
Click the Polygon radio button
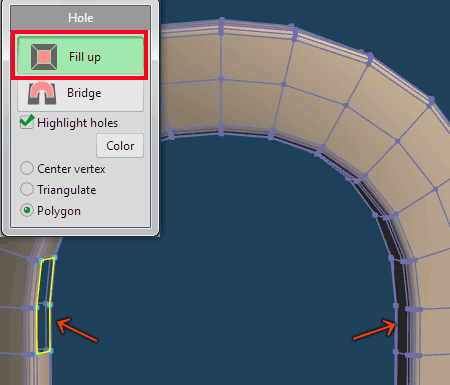[27, 210]
